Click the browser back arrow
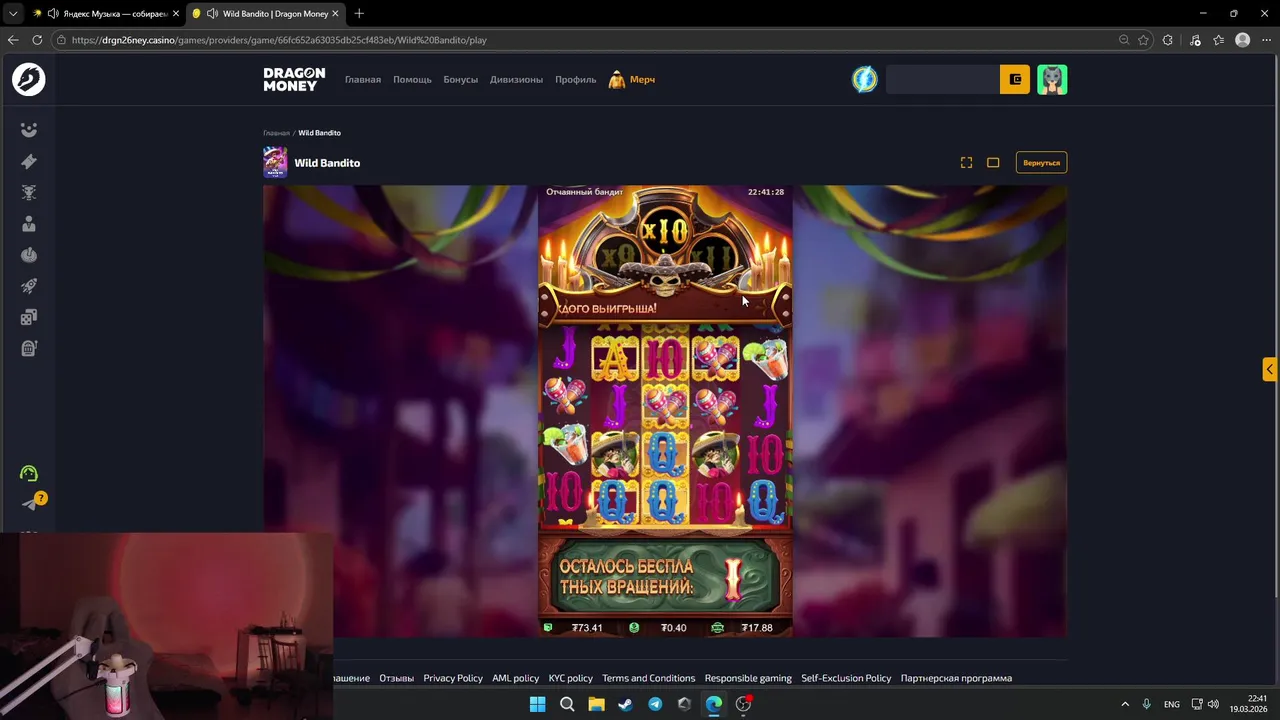Viewport: 1280px width, 720px height. point(13,40)
